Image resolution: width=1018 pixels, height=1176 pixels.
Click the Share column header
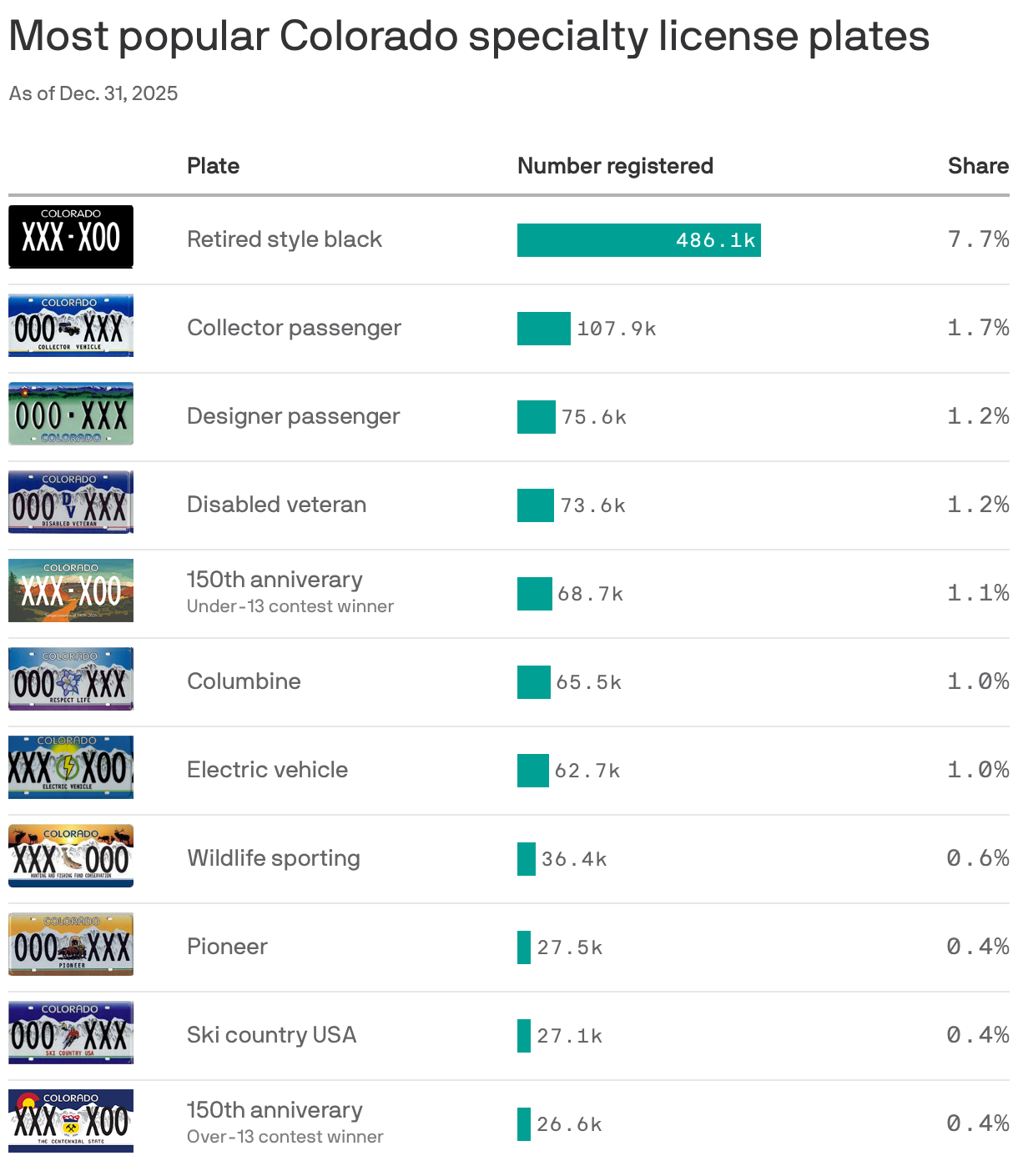coord(978,166)
